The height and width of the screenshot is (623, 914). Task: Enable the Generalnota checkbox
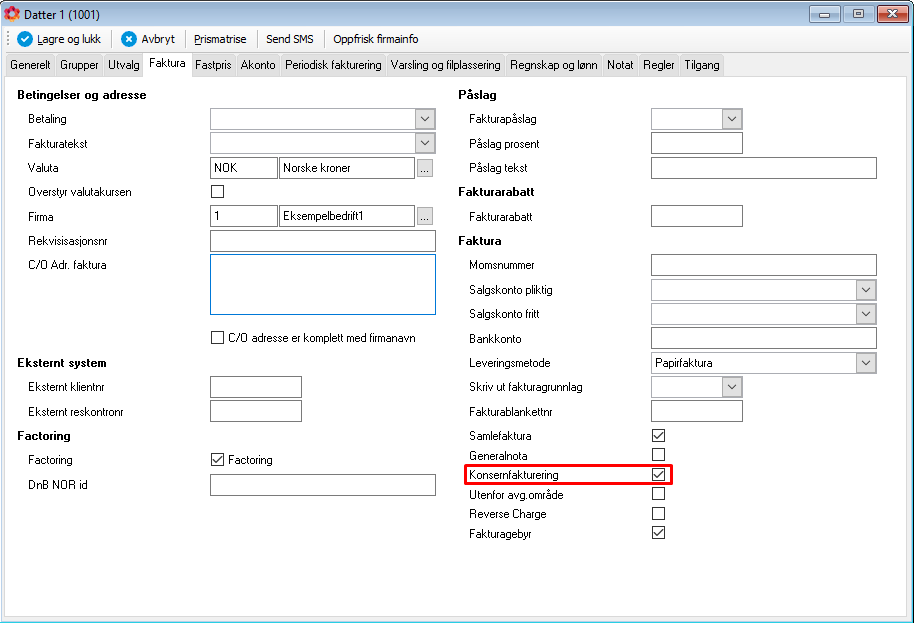click(x=659, y=455)
